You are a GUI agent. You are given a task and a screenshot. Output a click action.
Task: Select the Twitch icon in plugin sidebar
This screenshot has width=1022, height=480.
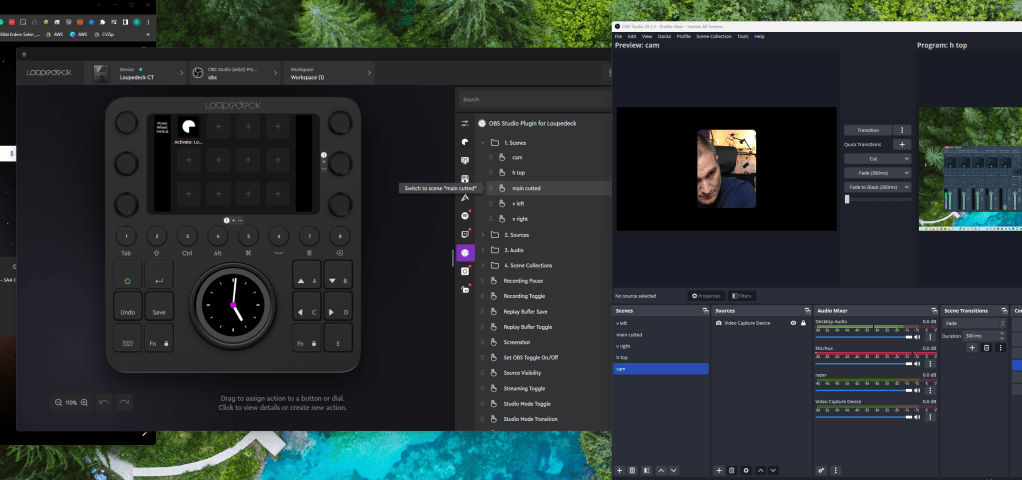point(465,234)
